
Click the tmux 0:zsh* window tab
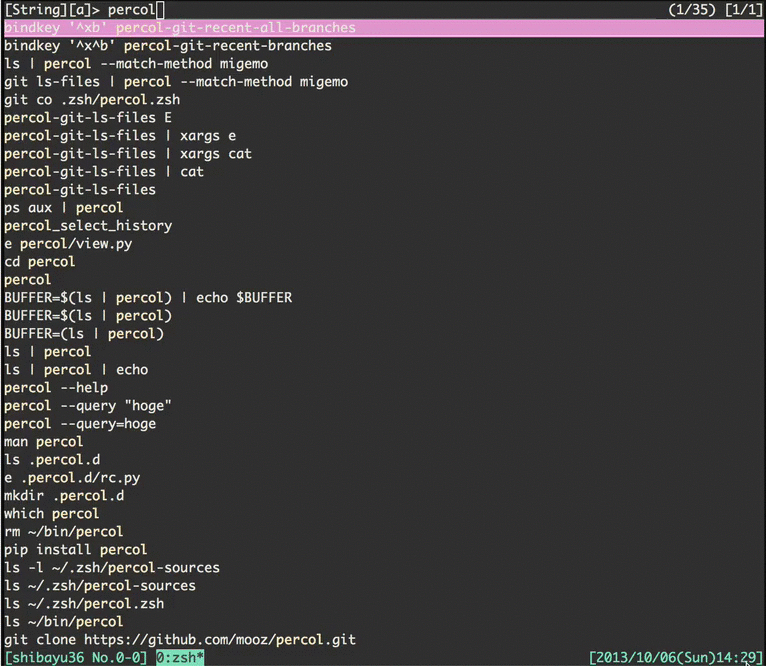click(x=180, y=658)
